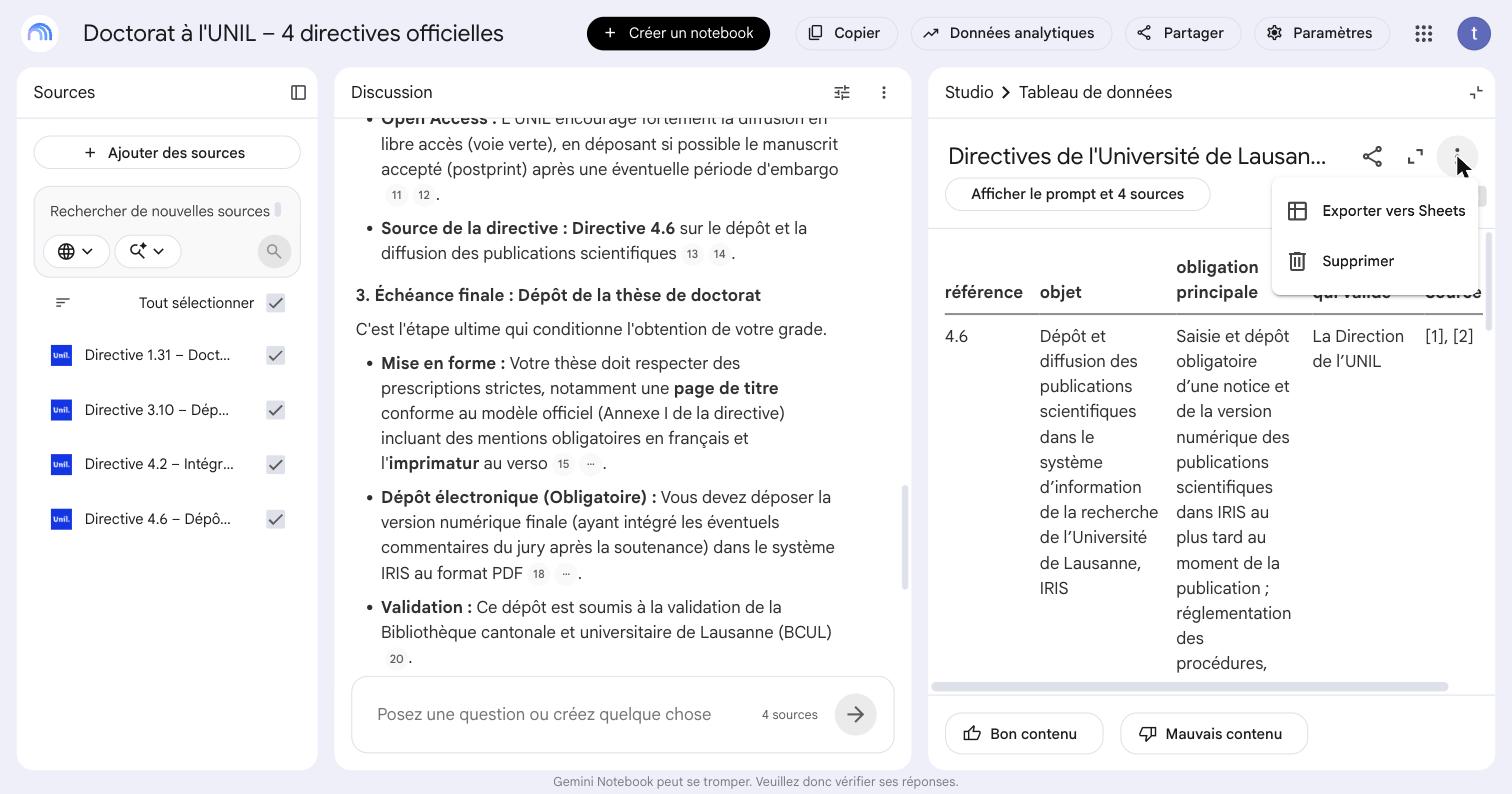Open the Directive 4.6 source
Viewport: 1512px width, 794px height.
158,519
